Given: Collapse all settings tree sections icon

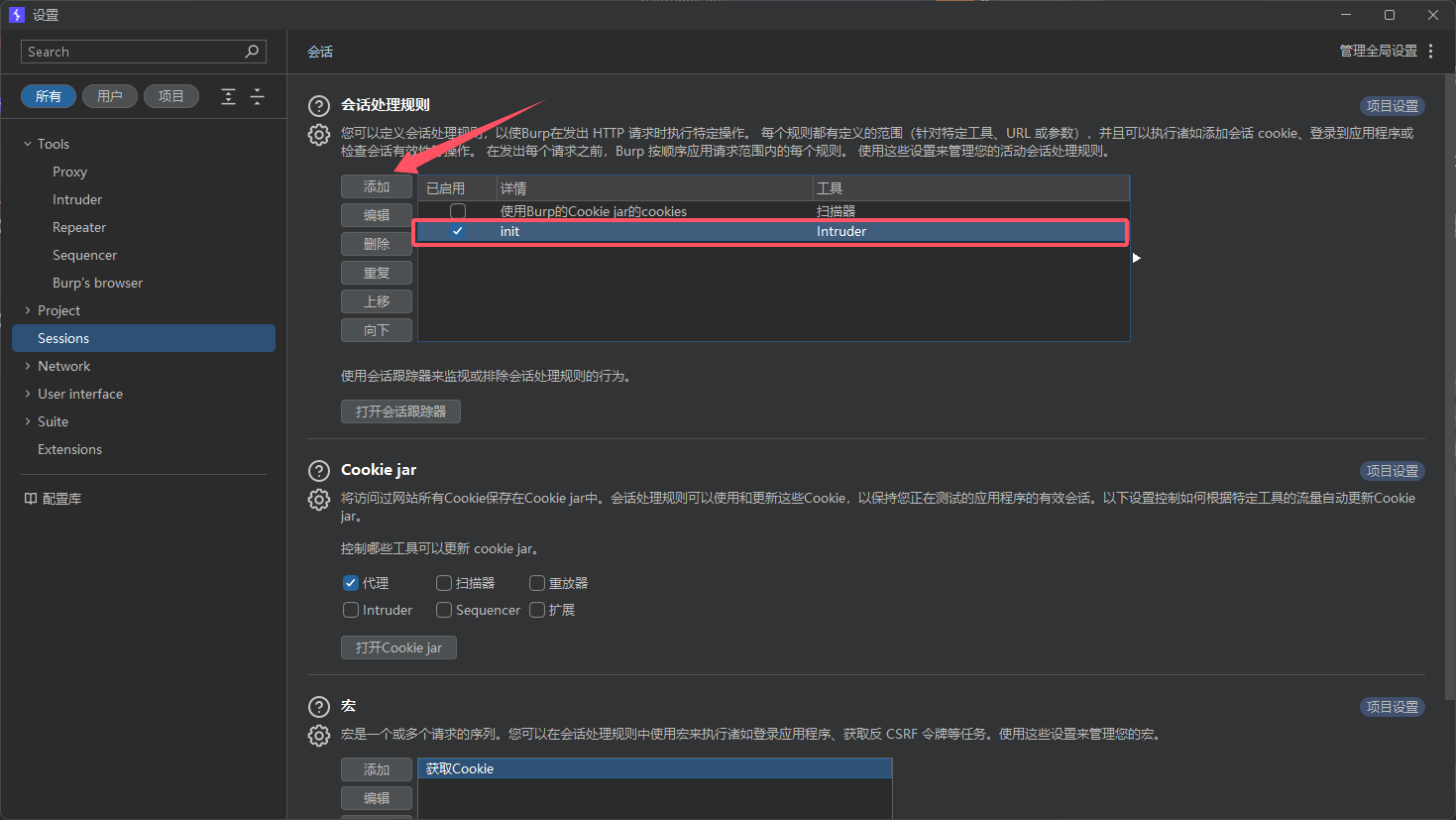Looking at the screenshot, I should pos(257,96).
